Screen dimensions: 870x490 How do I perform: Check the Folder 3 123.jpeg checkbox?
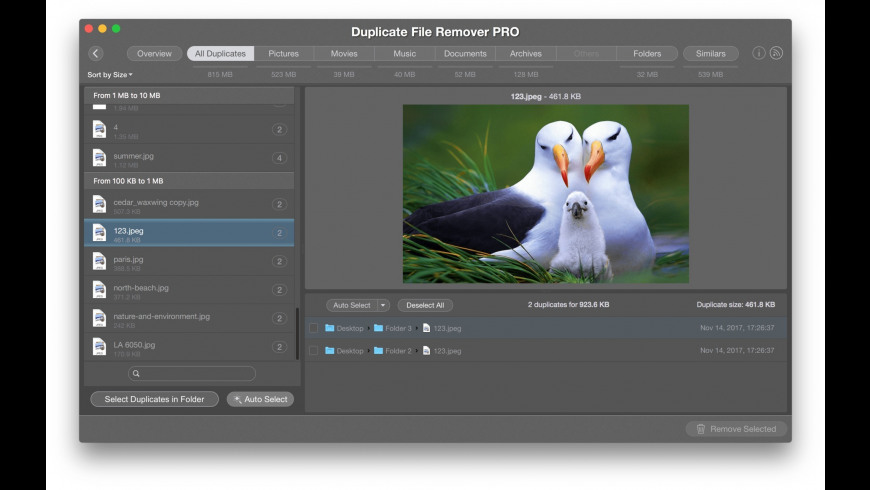click(314, 328)
